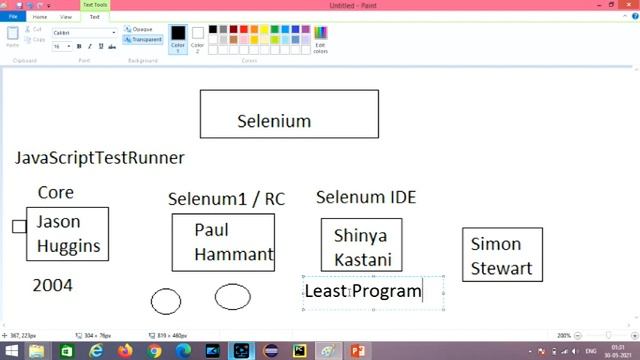
Task: Pick the yellow color swatch
Action: 264,29
